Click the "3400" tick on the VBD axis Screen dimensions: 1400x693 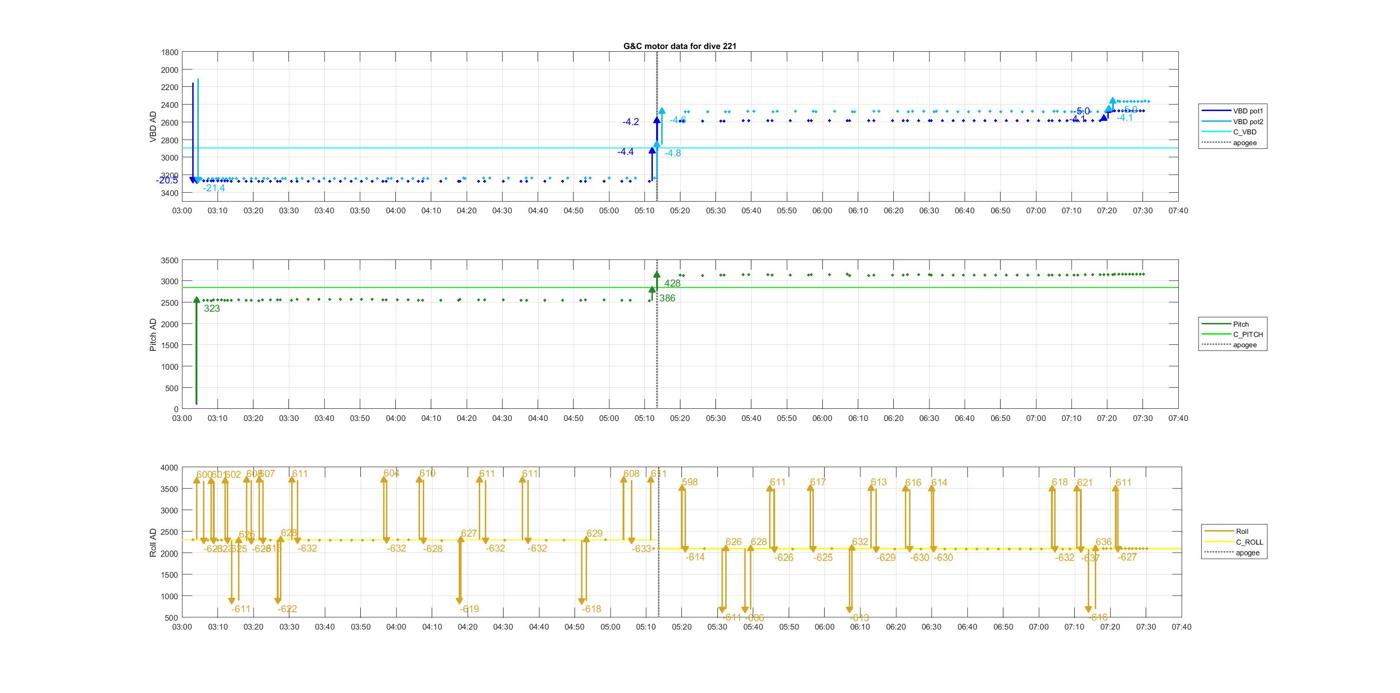click(170, 193)
